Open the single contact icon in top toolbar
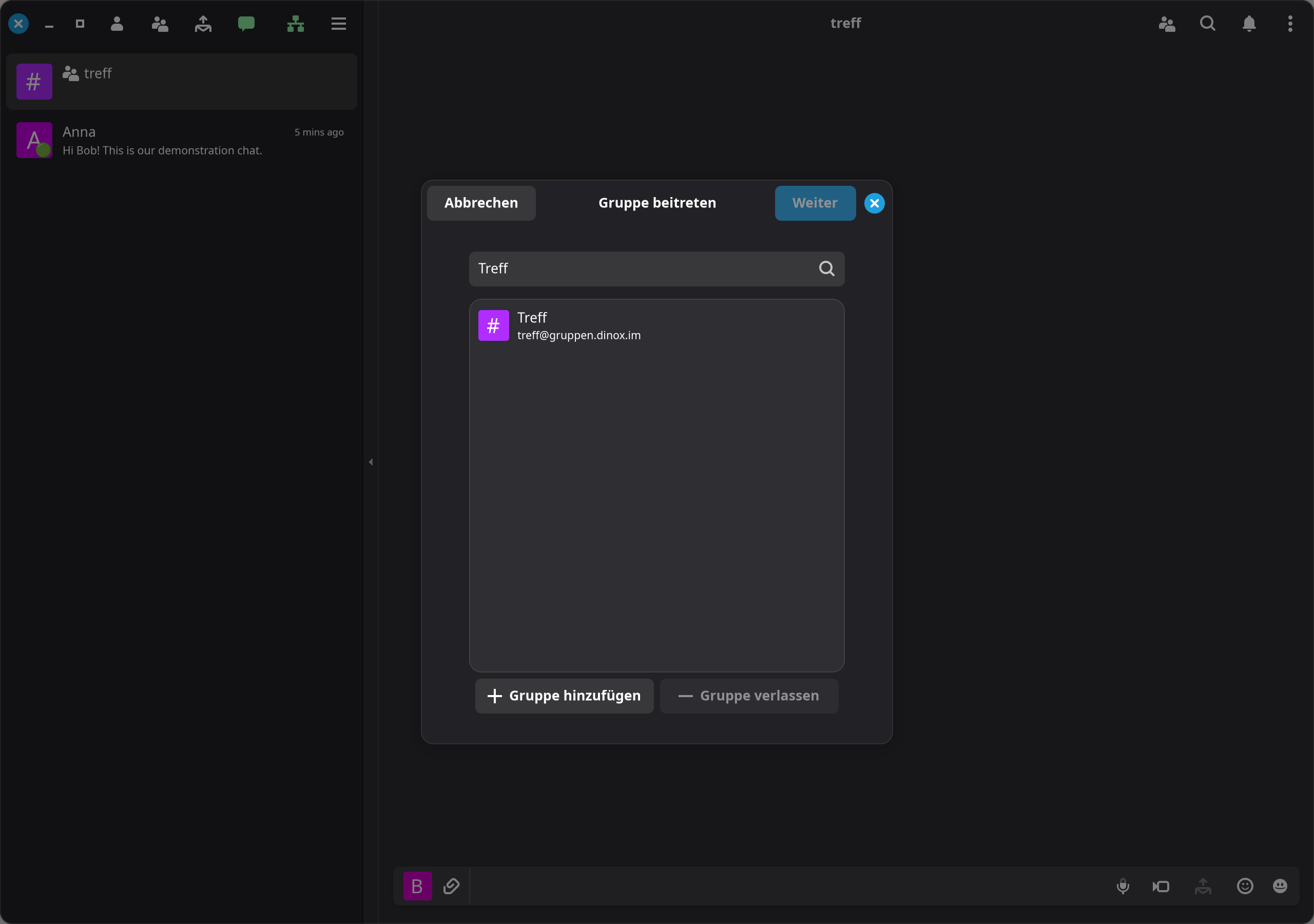The width and height of the screenshot is (1314, 924). click(117, 24)
